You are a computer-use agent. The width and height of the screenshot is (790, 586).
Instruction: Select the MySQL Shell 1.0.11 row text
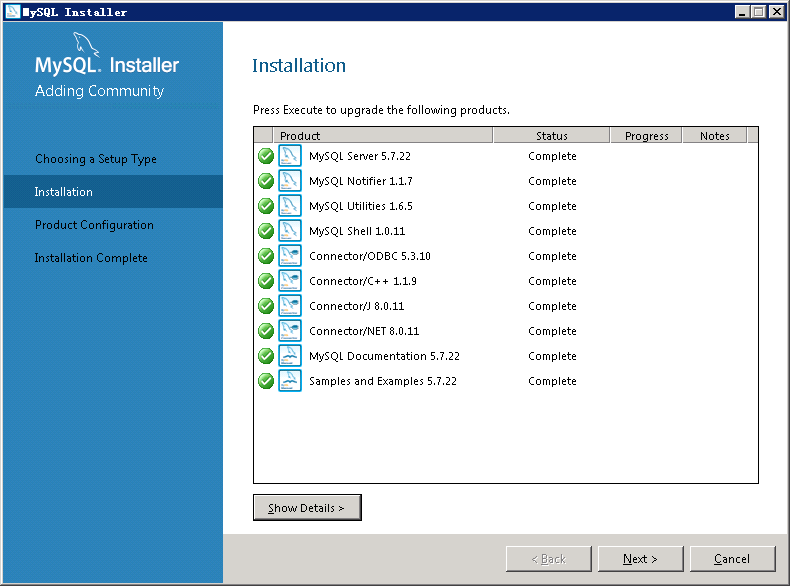[357, 231]
